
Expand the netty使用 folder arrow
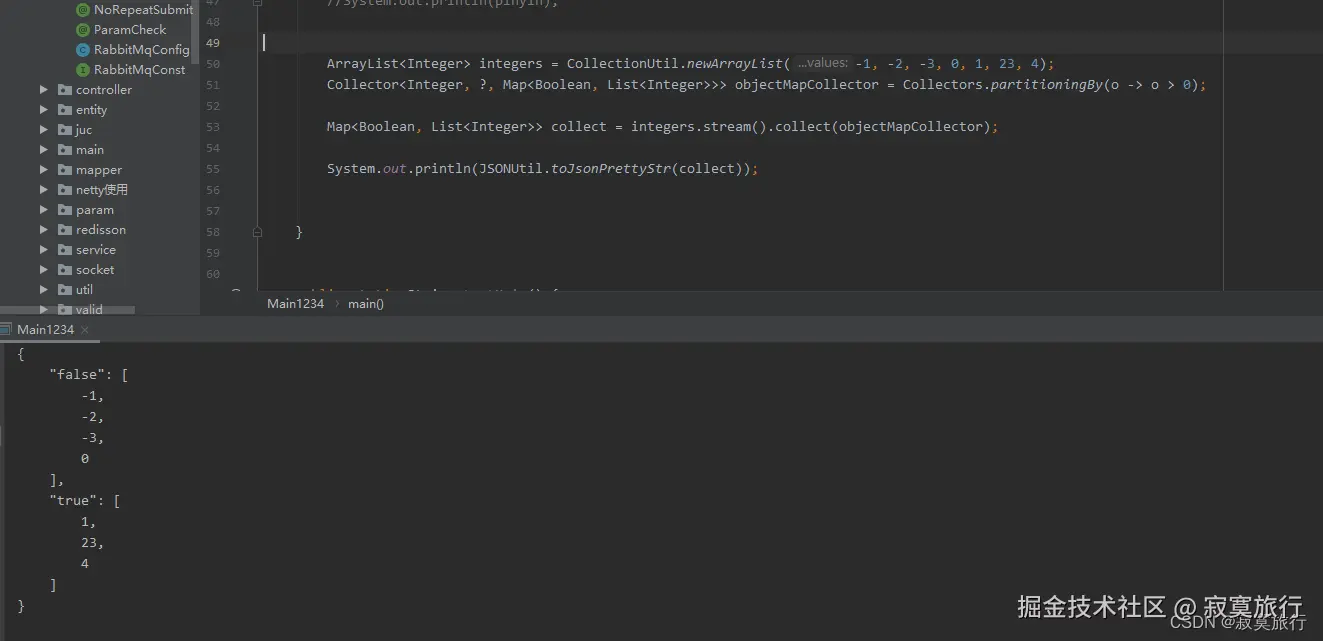coord(44,190)
